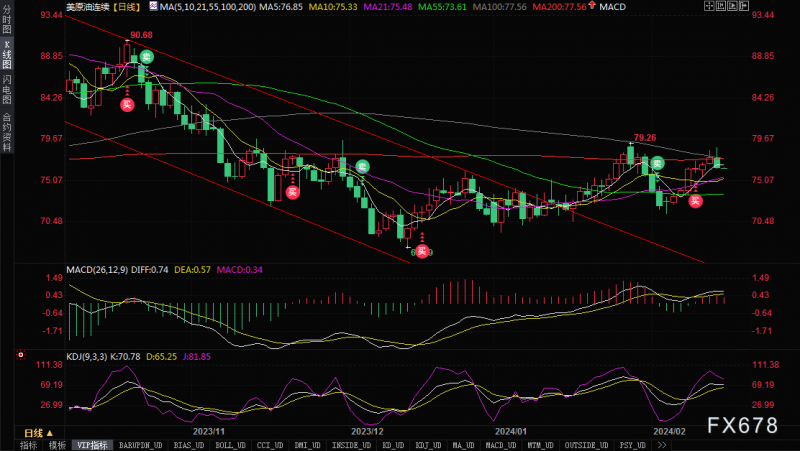The width and height of the screenshot is (800, 451).
Task: Click the crosshair cursor icon at top right
Action: point(709,6)
